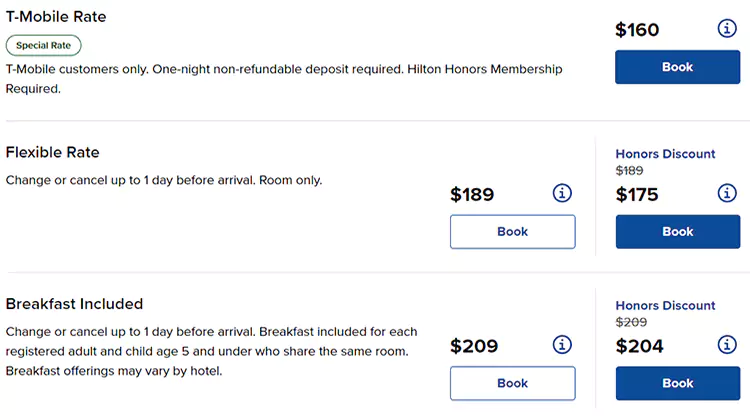Click Honors Discount label above $175

[665, 154]
